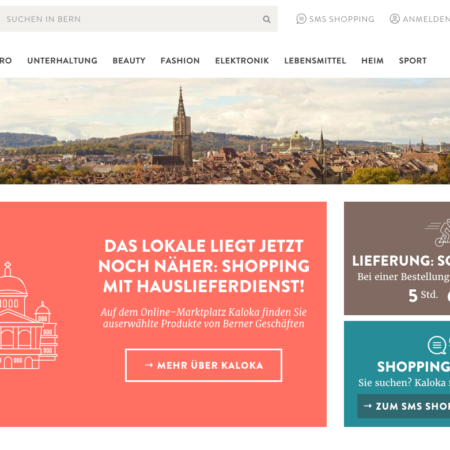The width and height of the screenshot is (450, 450).
Task: Click the Bern skyline banner image
Action: click(225, 131)
